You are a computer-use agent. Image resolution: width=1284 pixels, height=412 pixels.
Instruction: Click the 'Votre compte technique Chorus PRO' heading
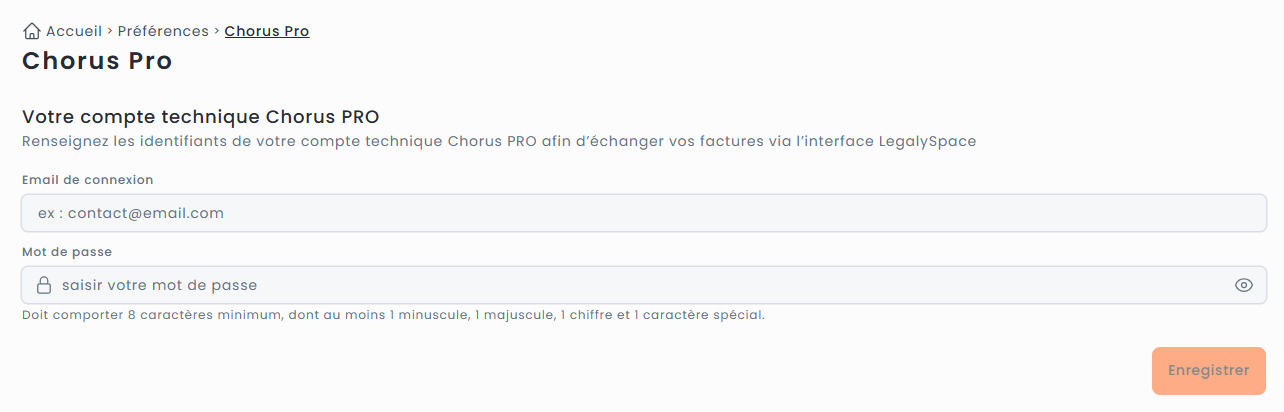[x=201, y=116]
